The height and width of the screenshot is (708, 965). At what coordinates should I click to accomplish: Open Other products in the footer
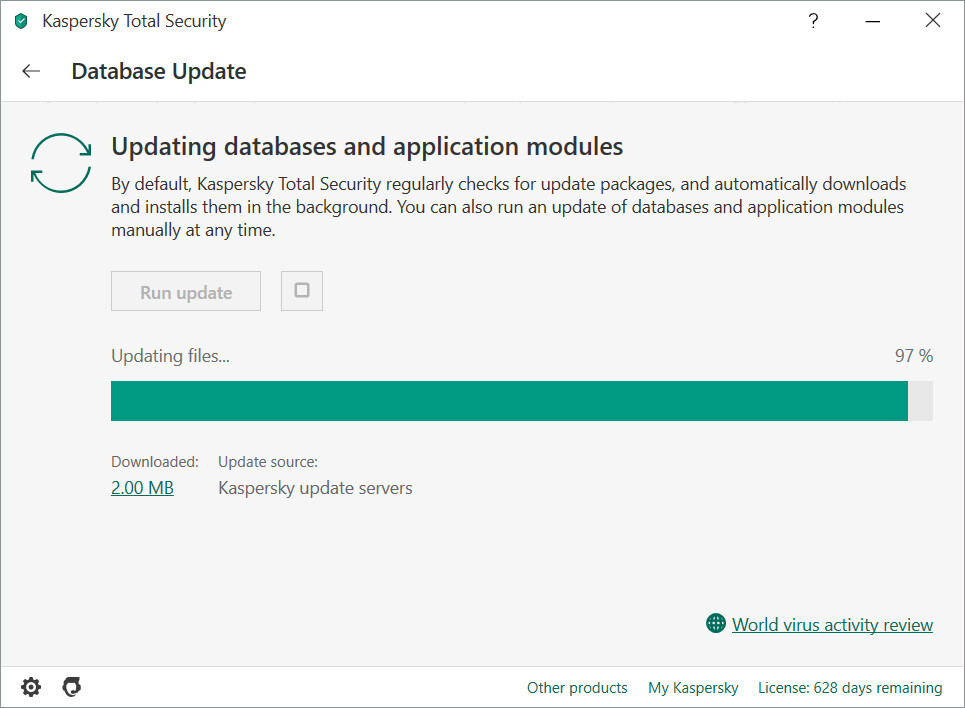[x=577, y=688]
